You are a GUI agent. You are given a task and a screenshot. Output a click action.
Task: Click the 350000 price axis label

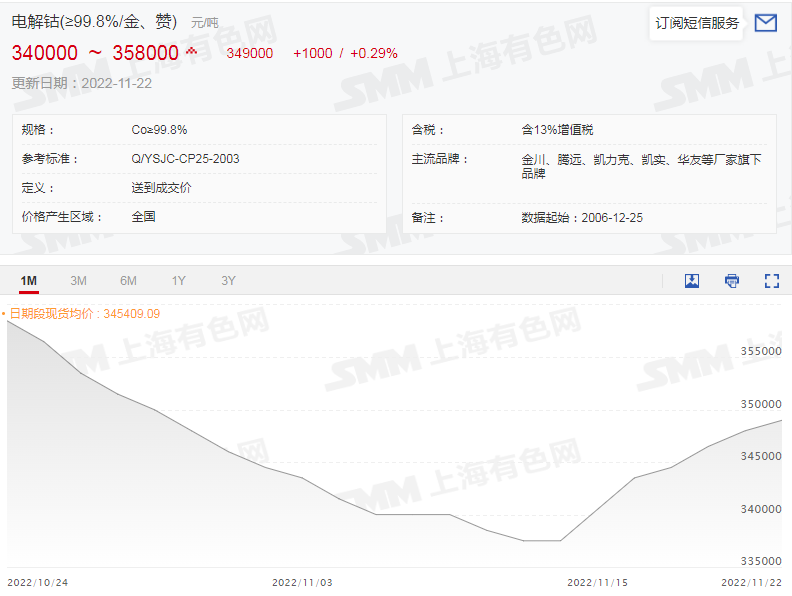[x=762, y=404]
